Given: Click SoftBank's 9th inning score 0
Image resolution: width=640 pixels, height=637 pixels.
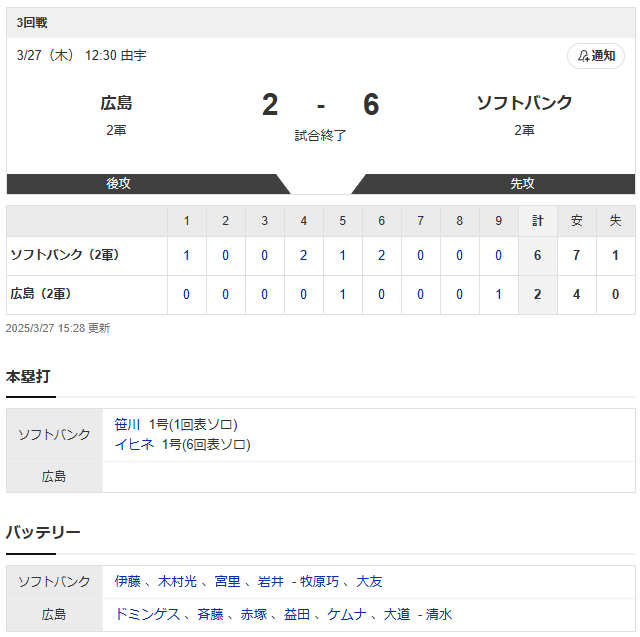Looking at the screenshot, I should [498, 255].
